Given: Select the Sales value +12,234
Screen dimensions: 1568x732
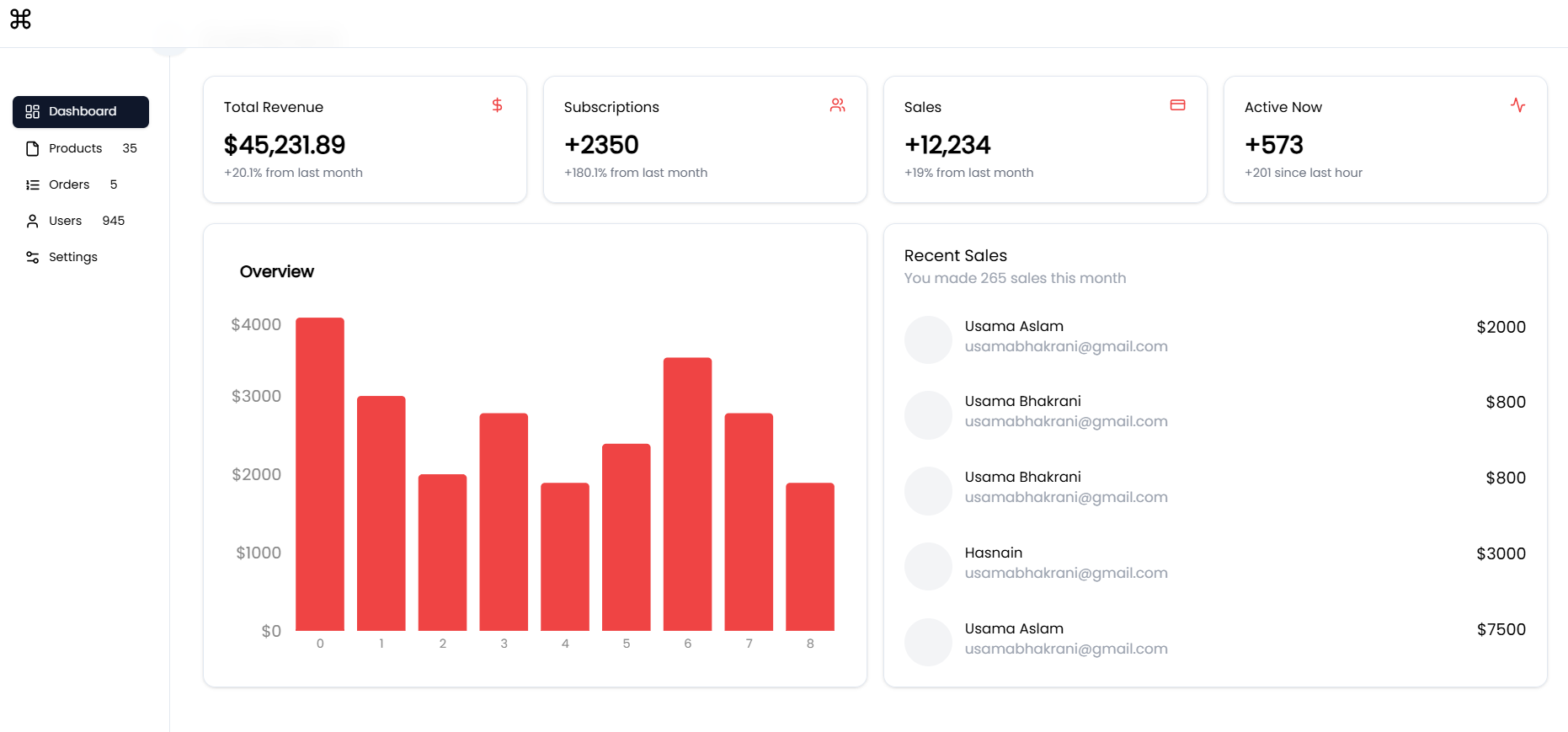Looking at the screenshot, I should click(947, 145).
